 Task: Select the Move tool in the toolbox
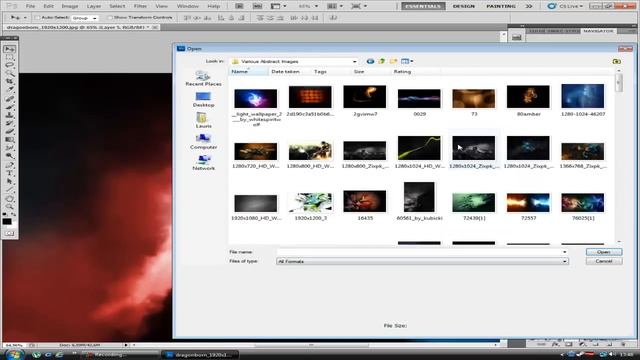point(9,49)
